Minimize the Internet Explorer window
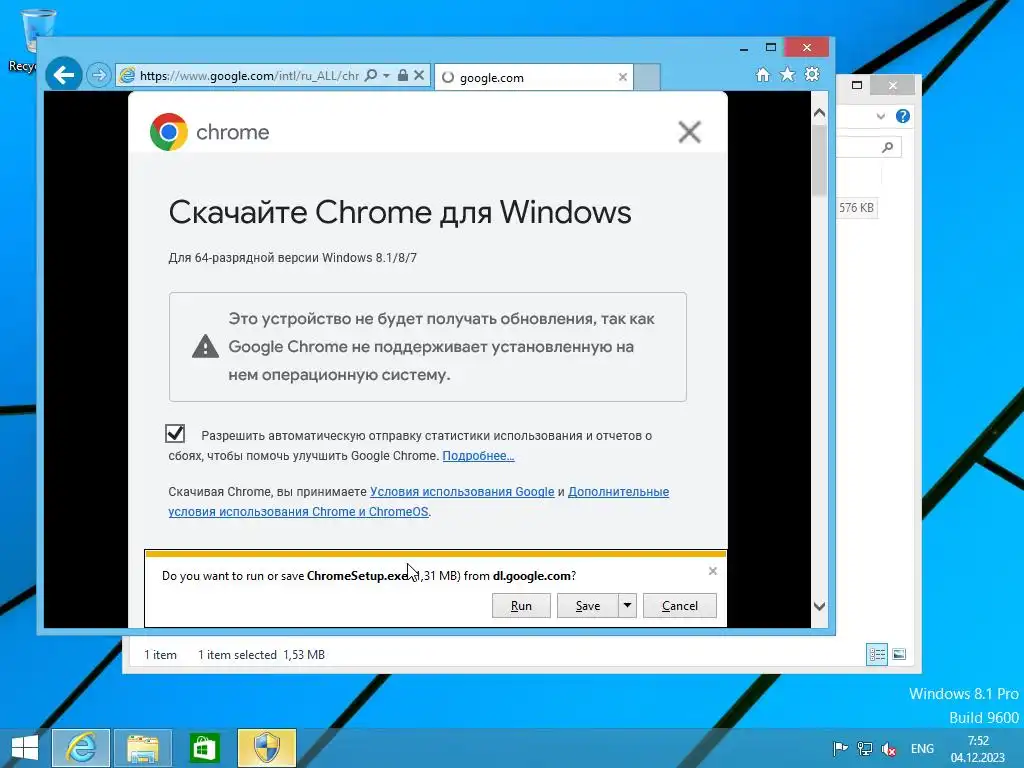Image resolution: width=1024 pixels, height=768 pixels. 744,48
